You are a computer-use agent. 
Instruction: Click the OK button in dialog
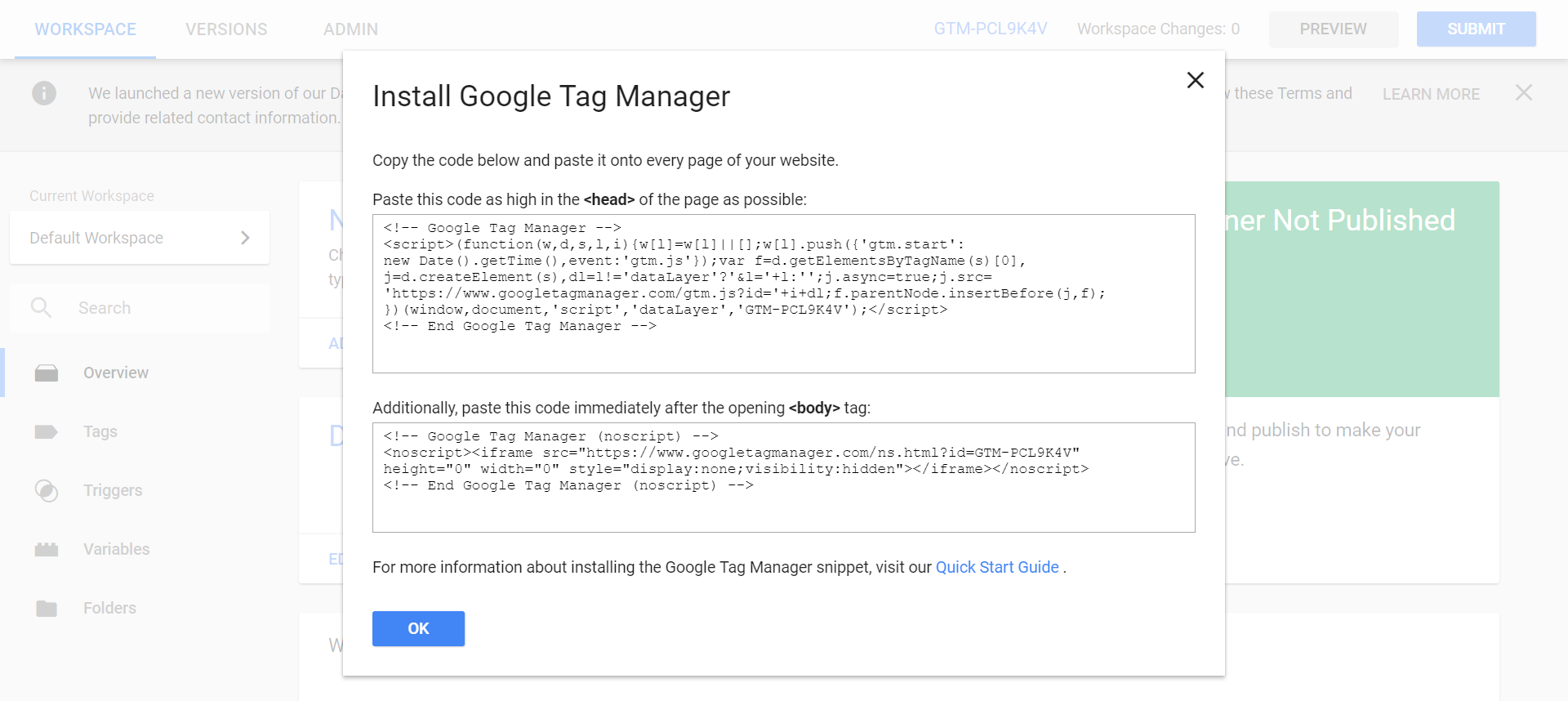tap(418, 628)
